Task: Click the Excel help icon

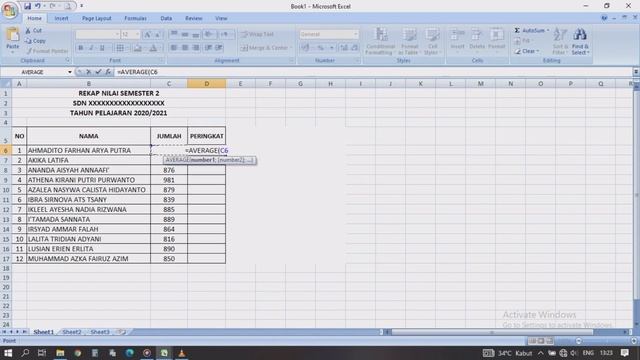Action: (604, 18)
